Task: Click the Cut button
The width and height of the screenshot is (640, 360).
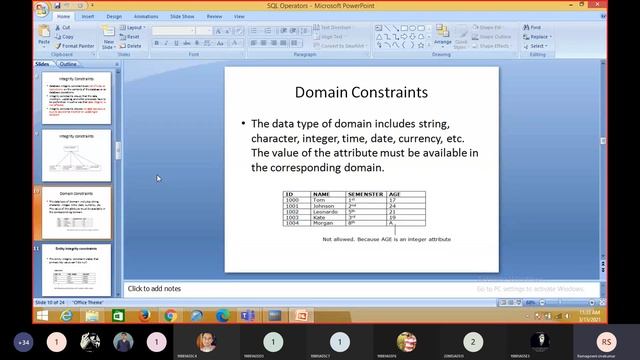Action: pos(63,27)
